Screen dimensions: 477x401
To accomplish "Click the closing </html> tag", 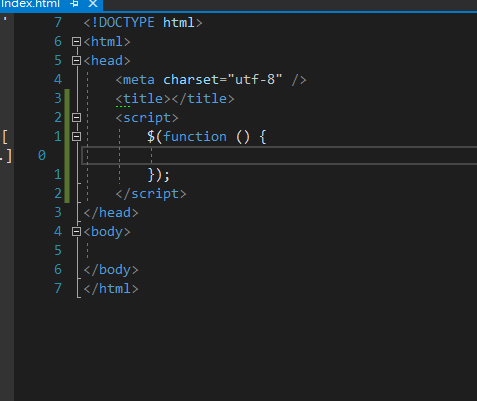I will click(x=111, y=289).
